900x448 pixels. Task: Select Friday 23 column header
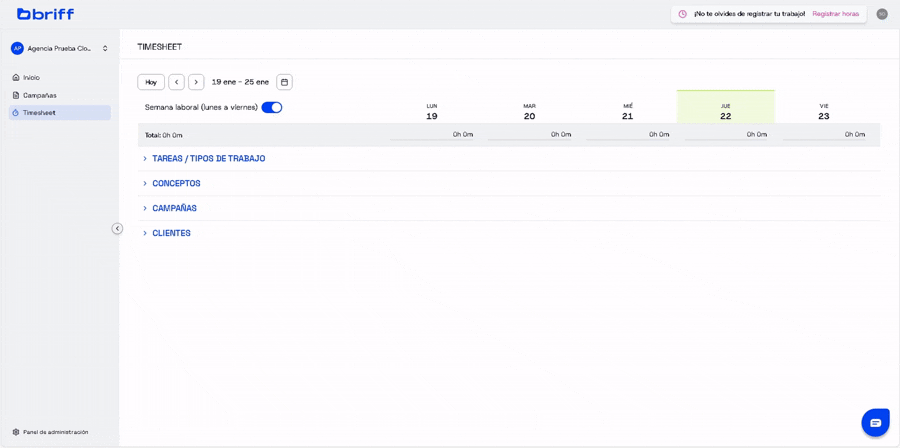click(x=824, y=112)
